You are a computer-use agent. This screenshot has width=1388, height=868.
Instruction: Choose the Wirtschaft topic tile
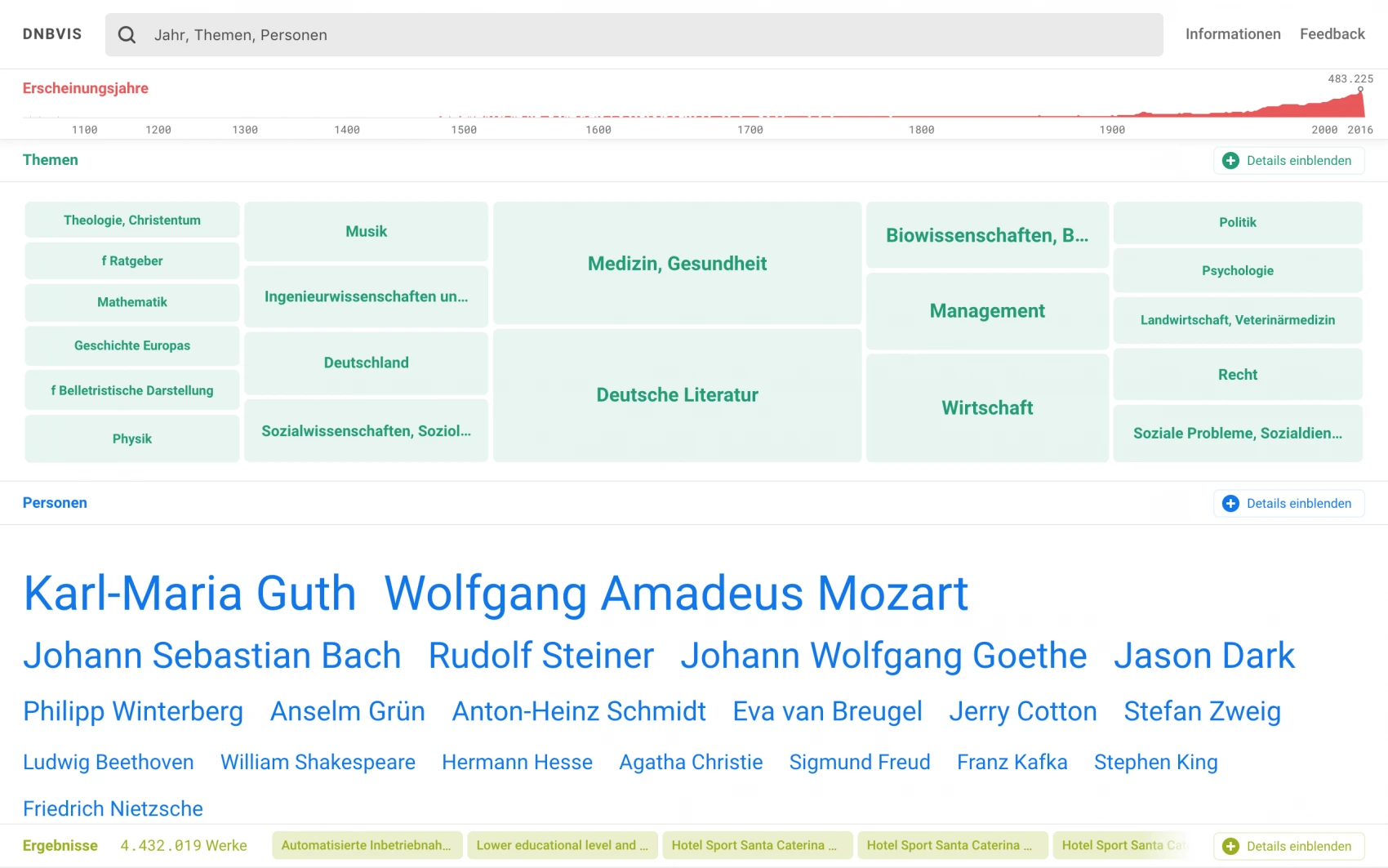click(986, 407)
